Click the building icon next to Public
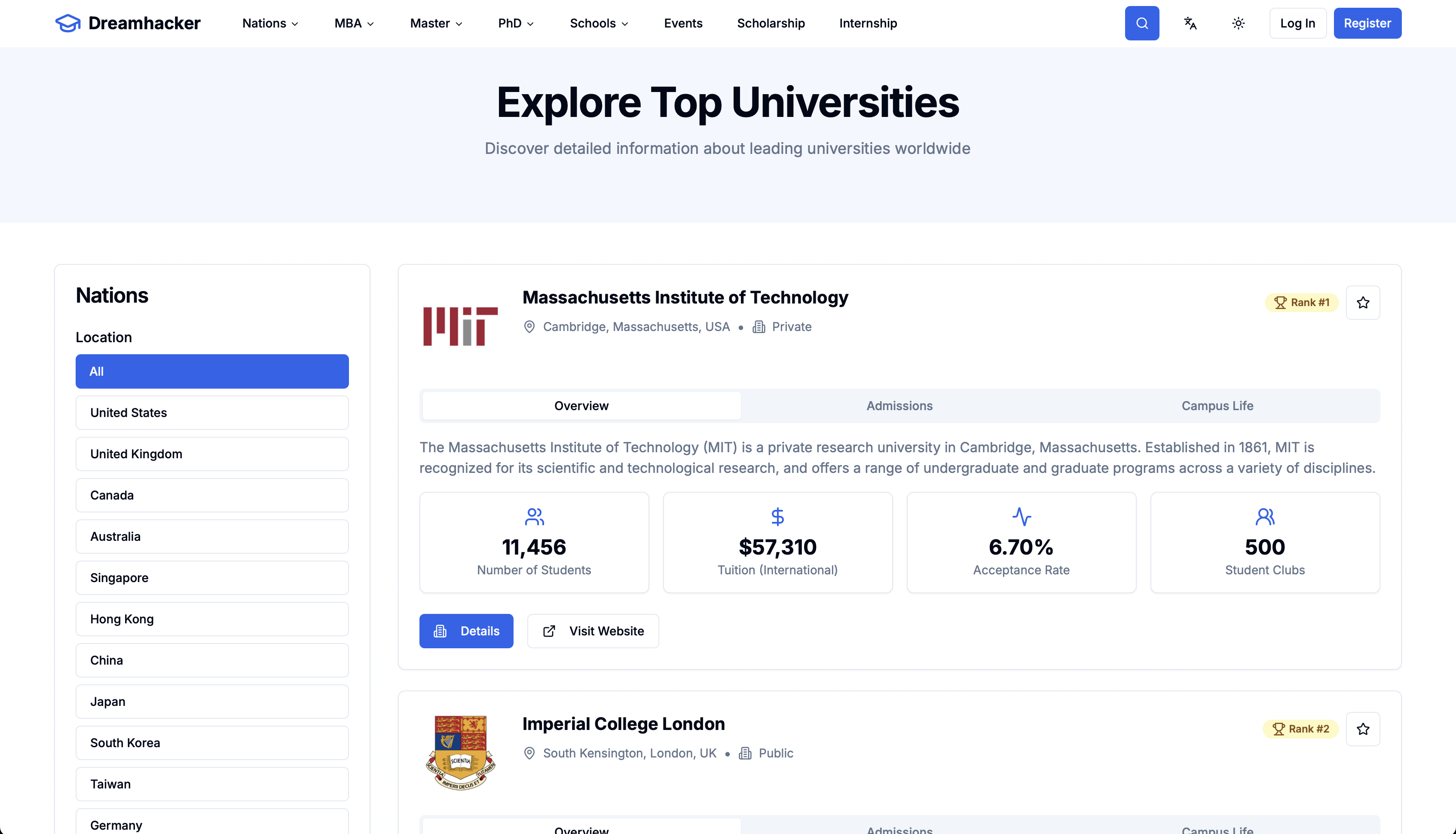The height and width of the screenshot is (834, 1456). point(745,753)
